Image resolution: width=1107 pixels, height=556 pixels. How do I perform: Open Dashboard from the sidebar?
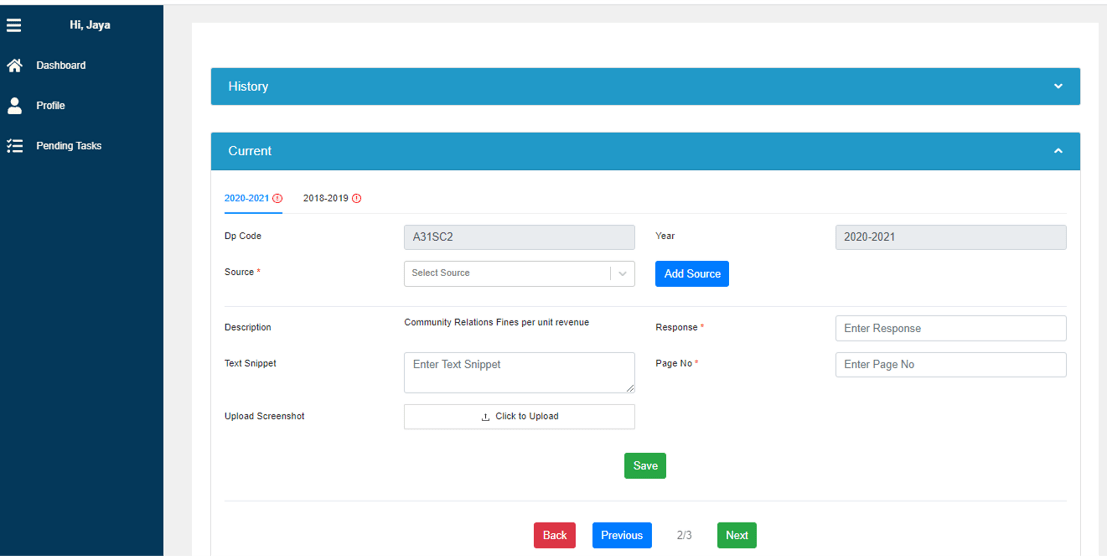pyautogui.click(x=61, y=66)
